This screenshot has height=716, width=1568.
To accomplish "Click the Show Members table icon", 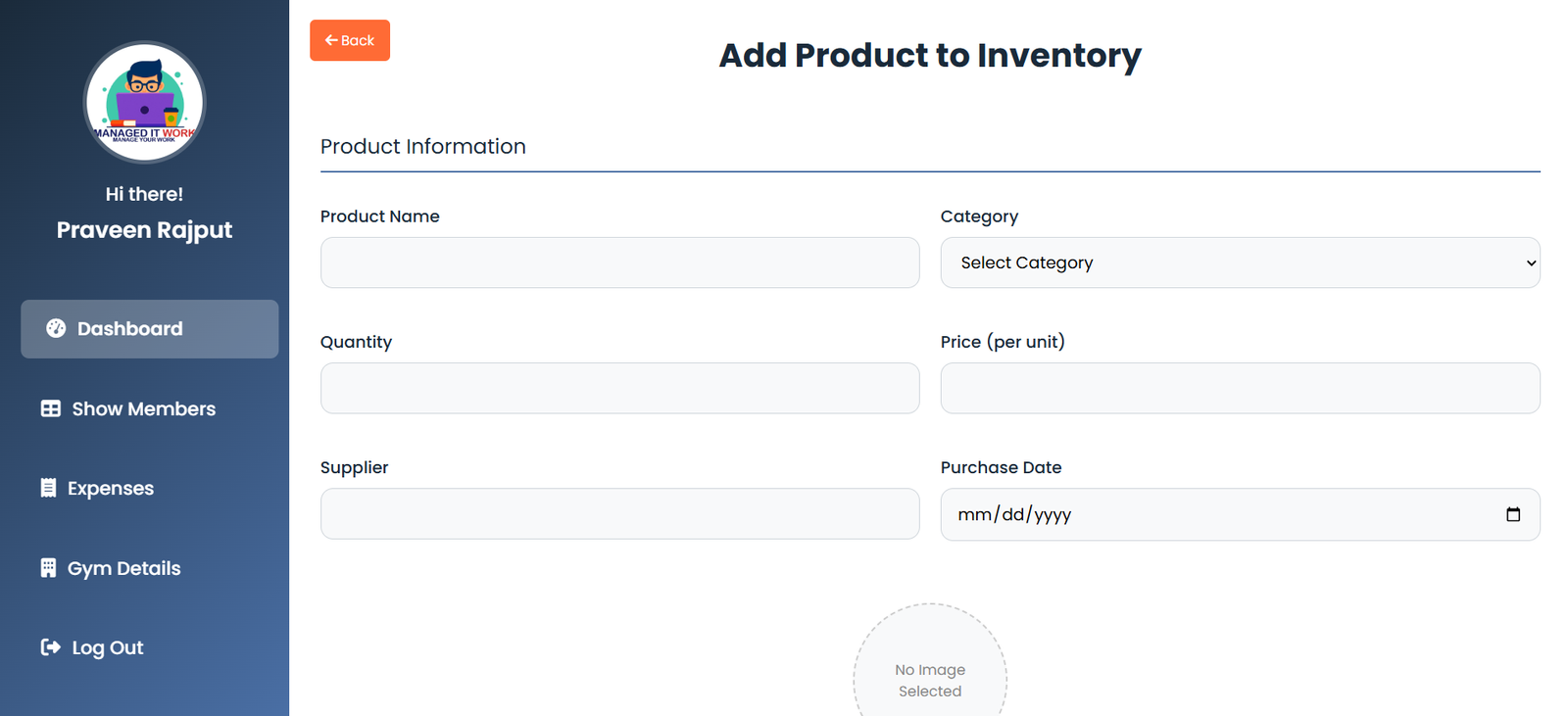I will tap(49, 408).
